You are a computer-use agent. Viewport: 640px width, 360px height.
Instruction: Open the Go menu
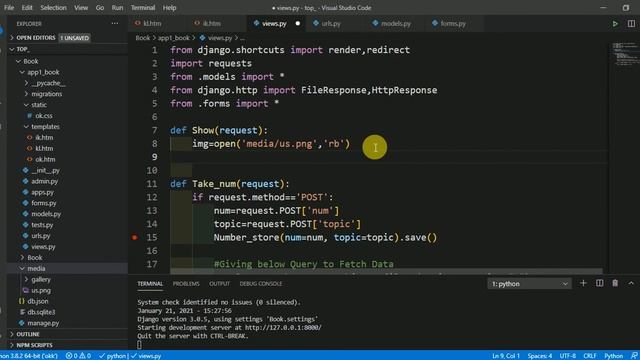click(100, 8)
